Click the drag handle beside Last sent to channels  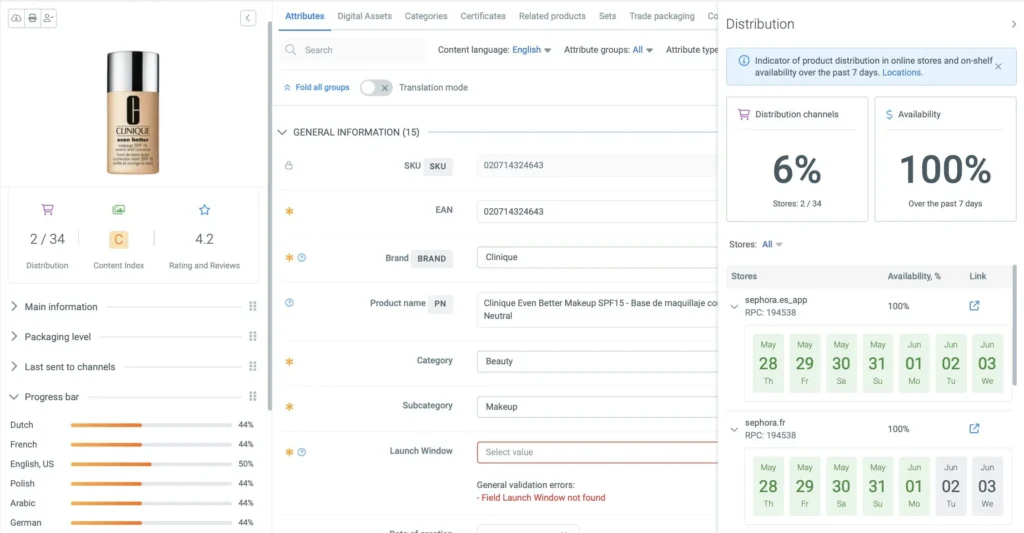253,366
